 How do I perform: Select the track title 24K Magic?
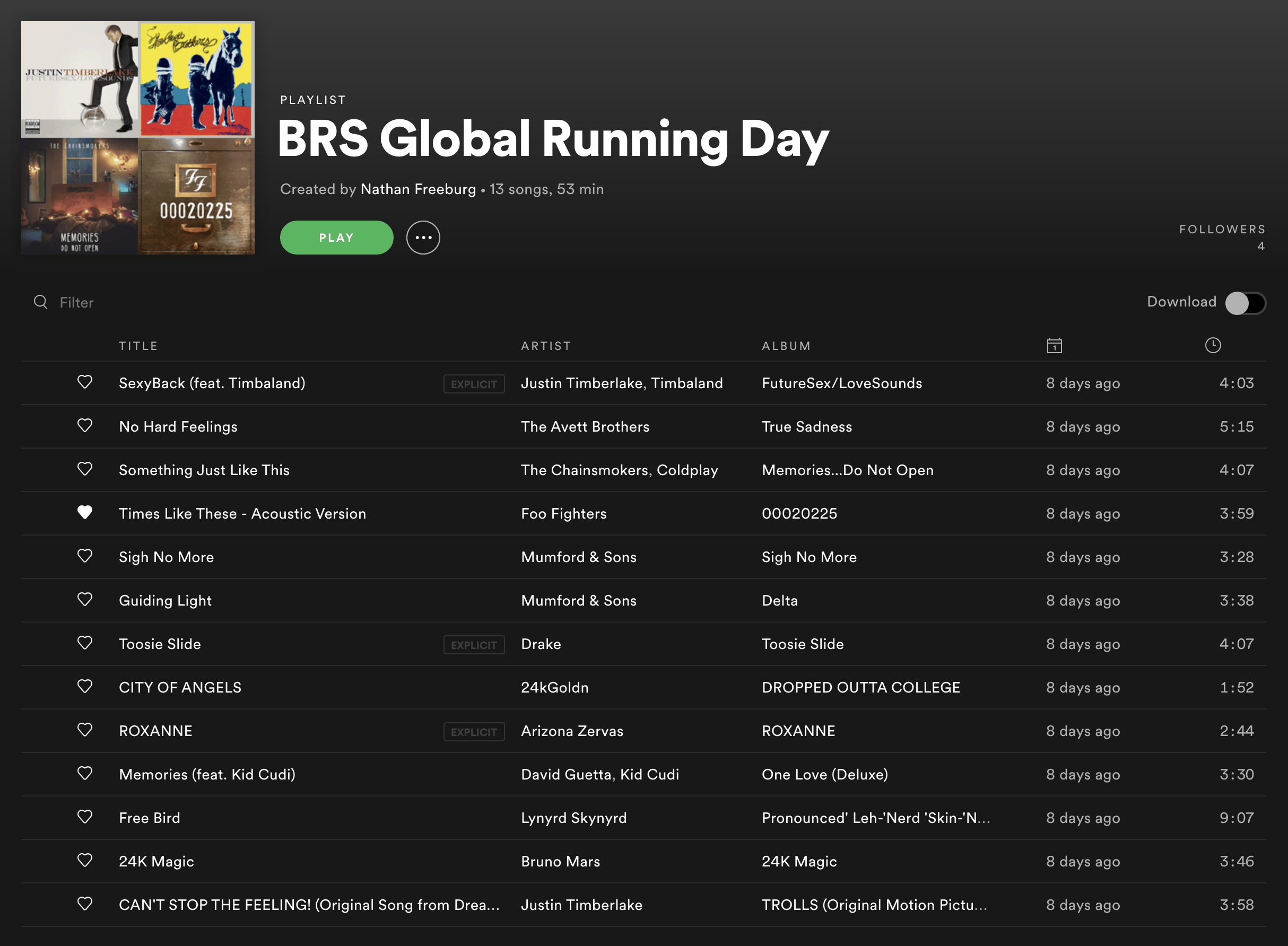pyautogui.click(x=156, y=862)
